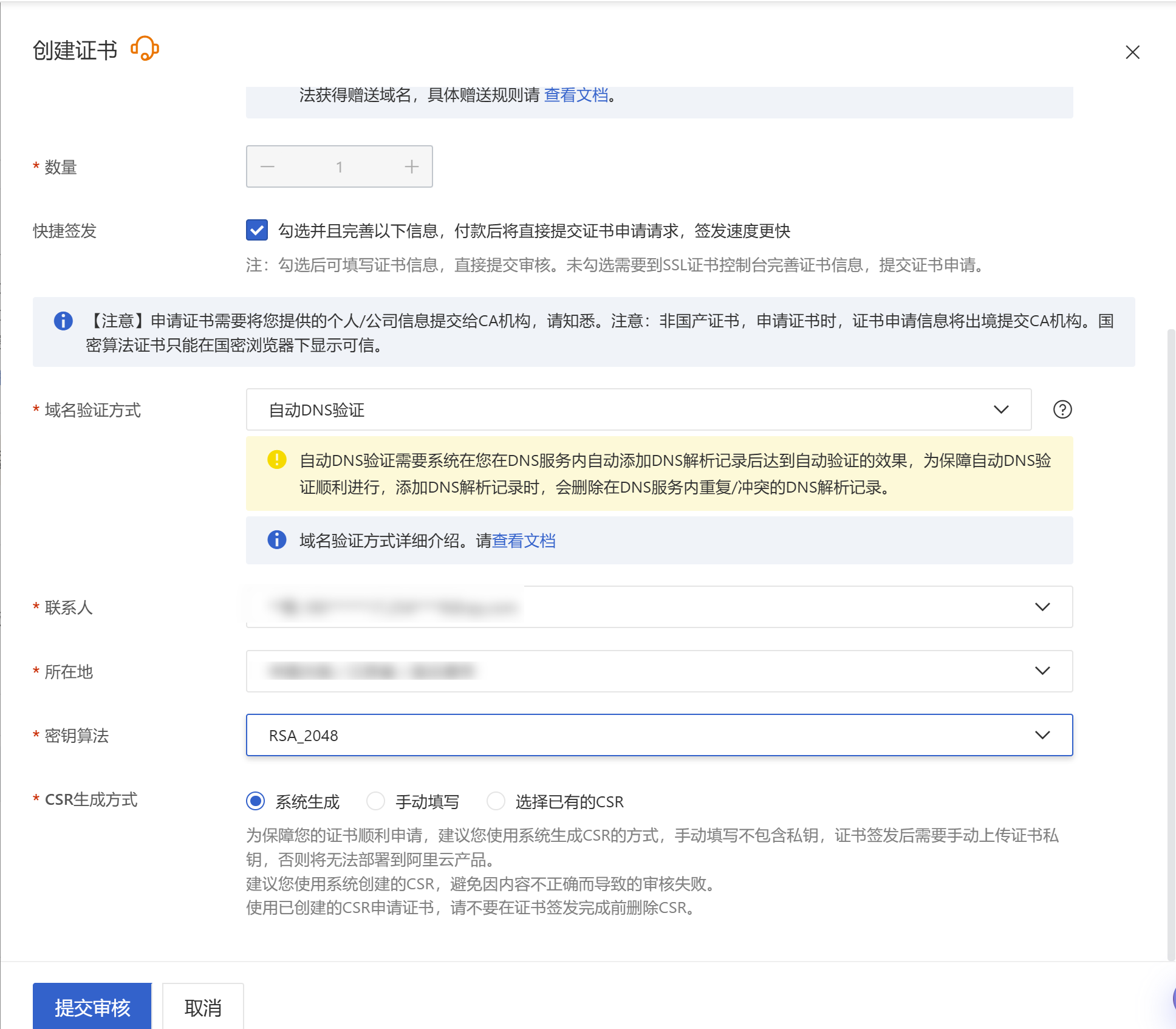
Task: Click the 取消 cancel button
Action: 203,1007
